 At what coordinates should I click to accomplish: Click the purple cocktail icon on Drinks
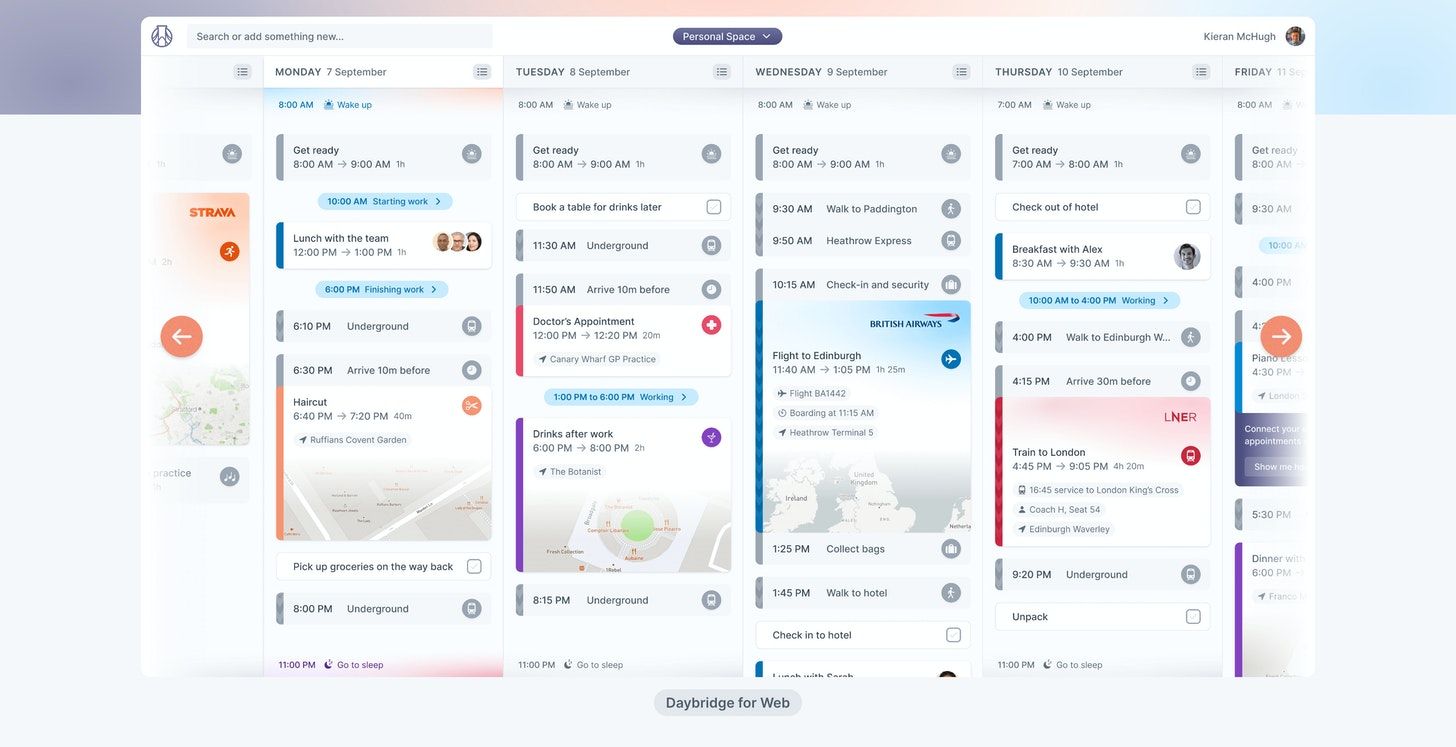(711, 437)
